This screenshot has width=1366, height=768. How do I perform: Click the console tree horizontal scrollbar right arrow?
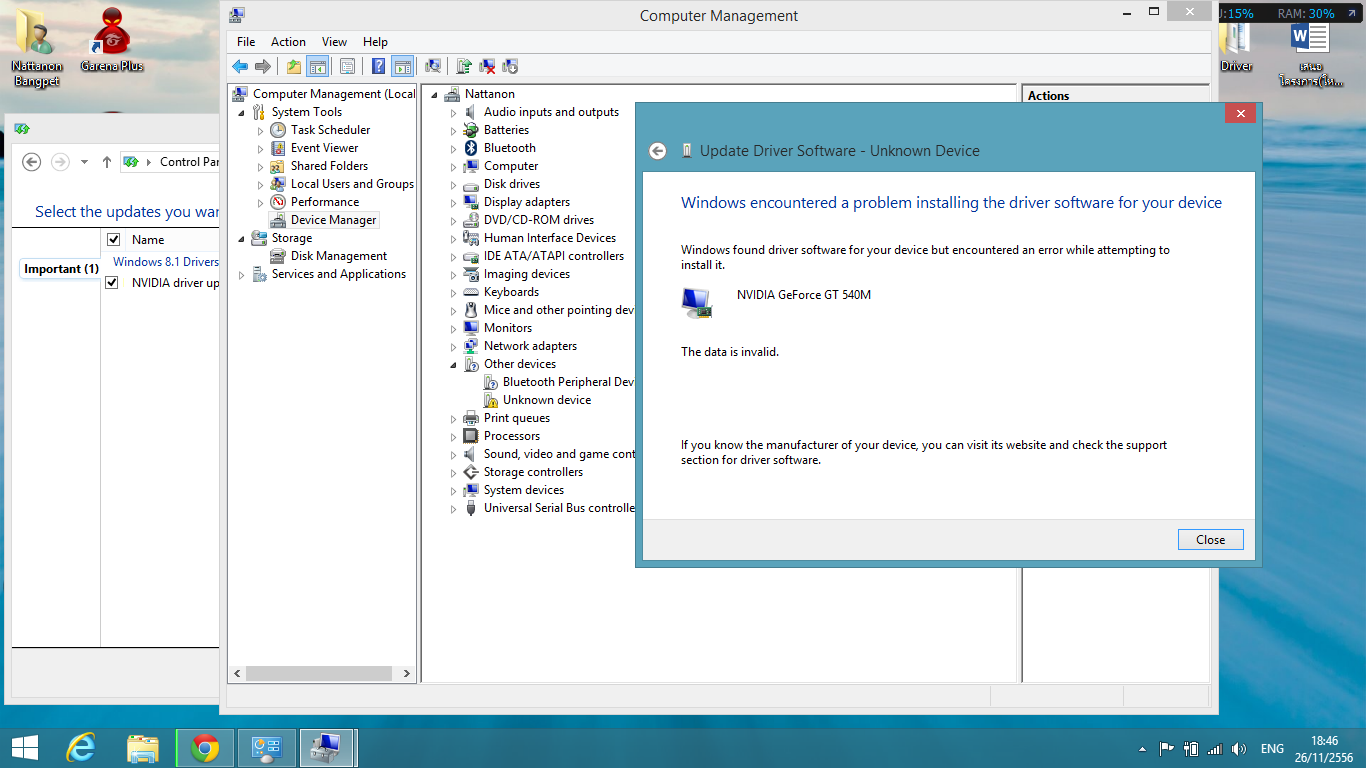[x=407, y=674]
